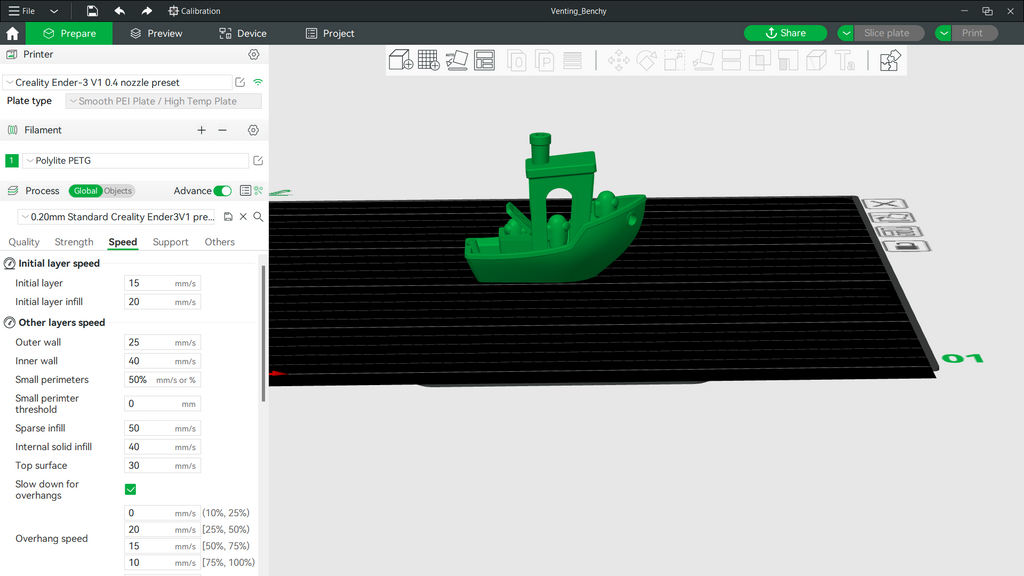Click the printer Wi-Fi connection icon
This screenshot has height=576, width=1024.
(258, 82)
